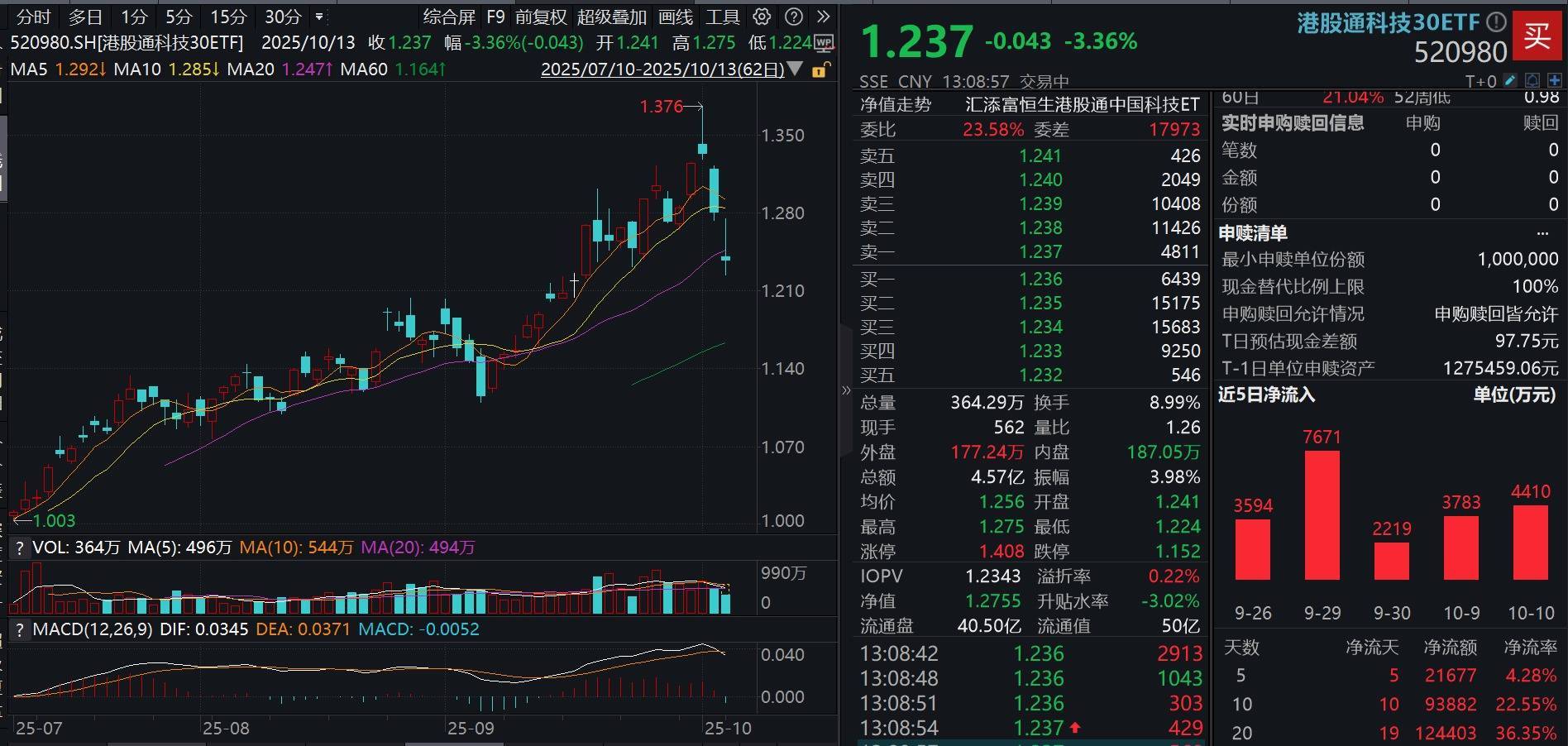Image resolution: width=1568 pixels, height=746 pixels.
Task: Open the VOL indicator help question icon
Action: [18, 547]
